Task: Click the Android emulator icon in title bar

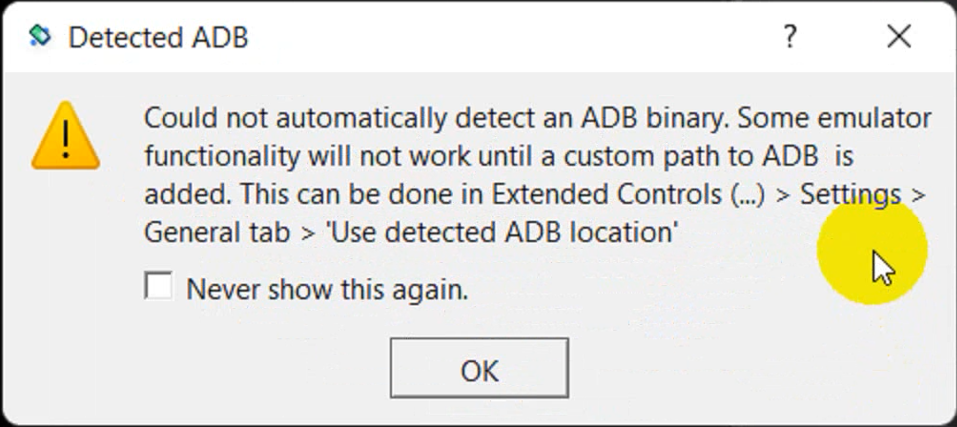Action: (40, 37)
